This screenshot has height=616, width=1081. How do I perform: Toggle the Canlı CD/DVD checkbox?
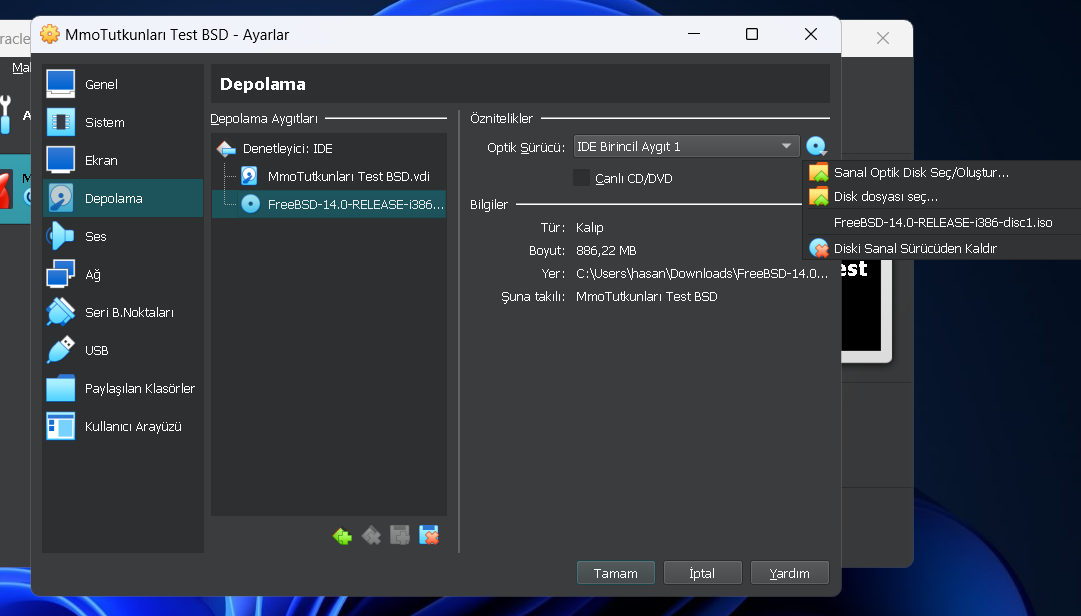[581, 178]
